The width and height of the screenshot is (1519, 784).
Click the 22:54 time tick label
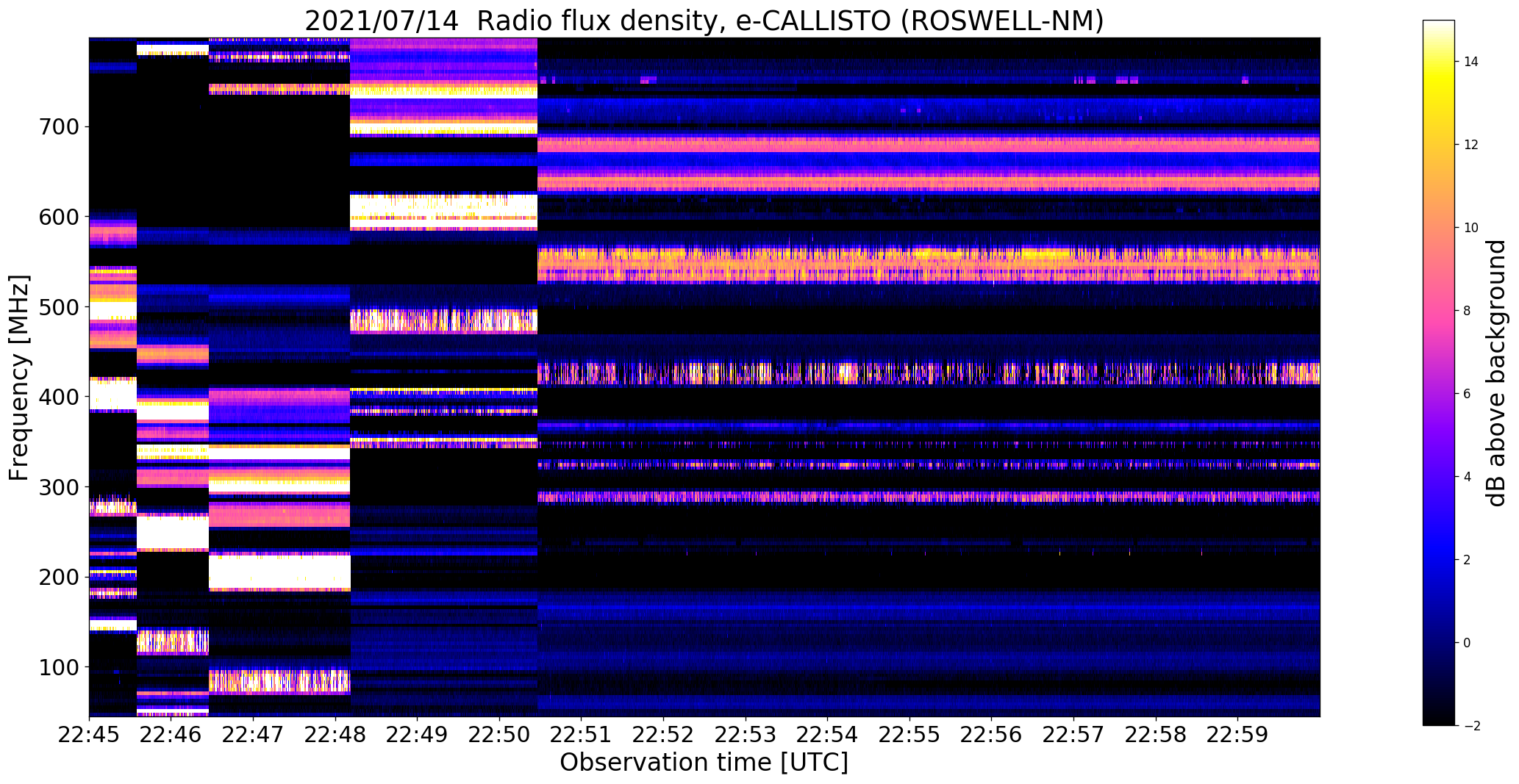[828, 735]
